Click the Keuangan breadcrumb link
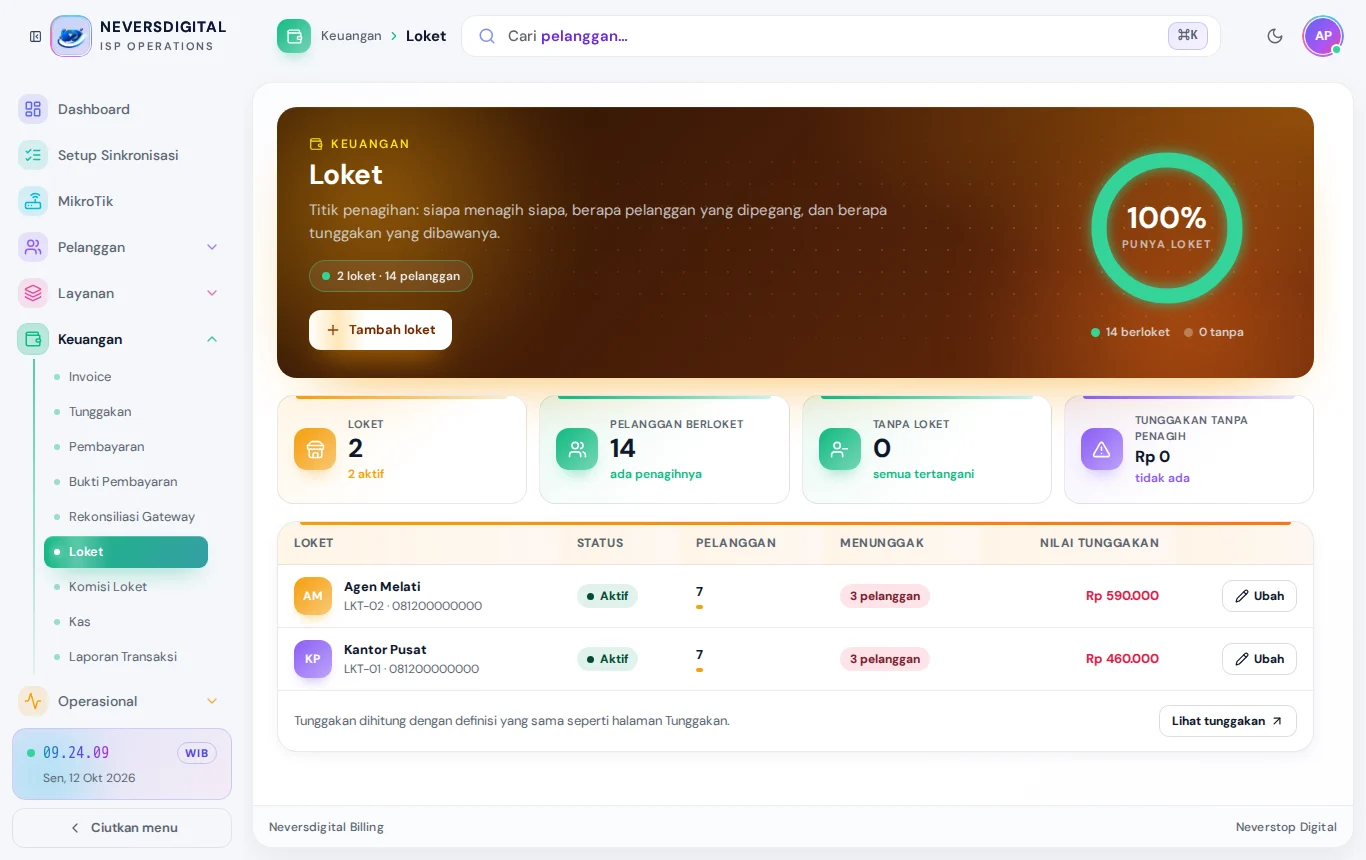 351,36
